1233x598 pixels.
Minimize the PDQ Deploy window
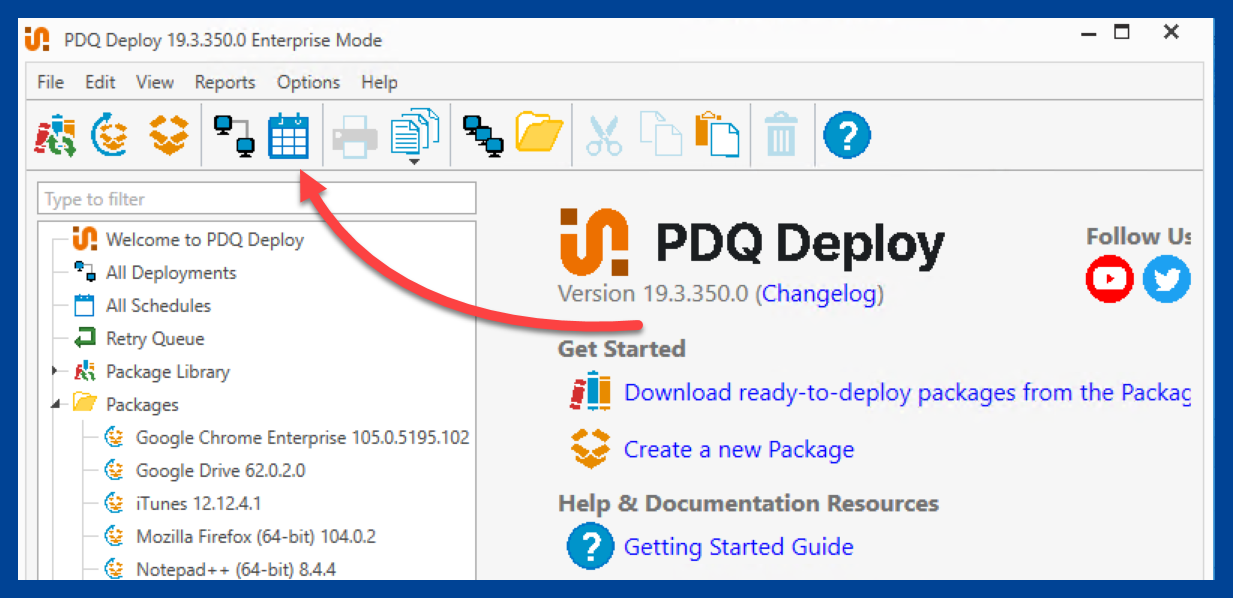pos(1089,33)
